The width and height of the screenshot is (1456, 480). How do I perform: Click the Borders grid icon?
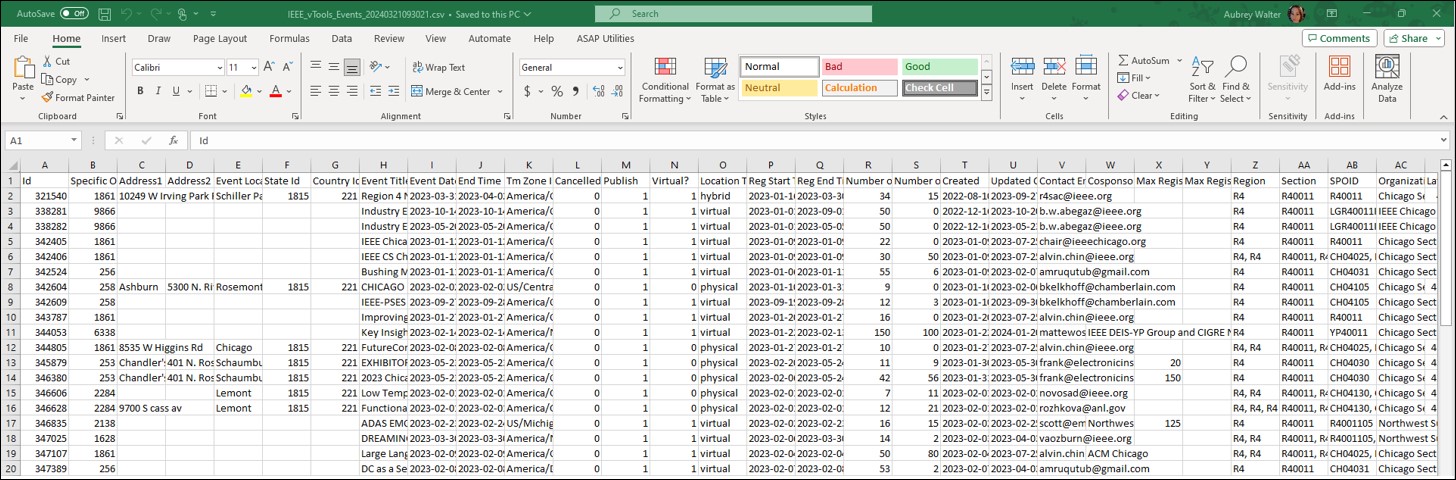point(210,91)
